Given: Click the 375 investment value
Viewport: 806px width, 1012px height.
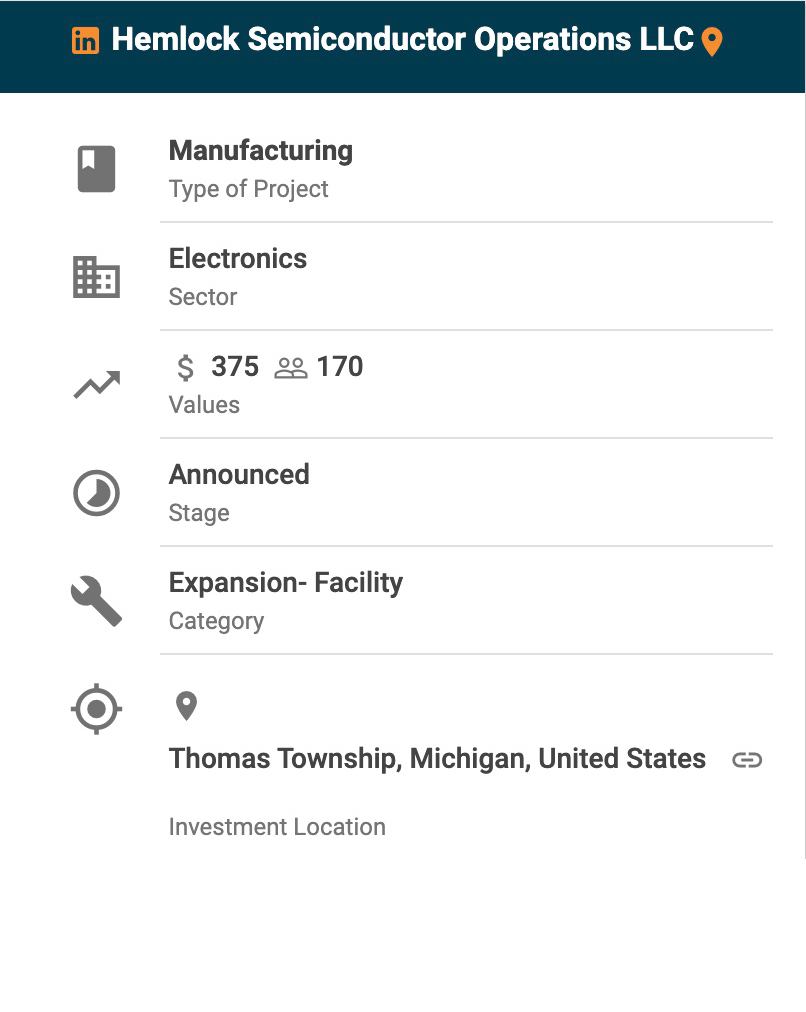Looking at the screenshot, I should pos(235,367).
